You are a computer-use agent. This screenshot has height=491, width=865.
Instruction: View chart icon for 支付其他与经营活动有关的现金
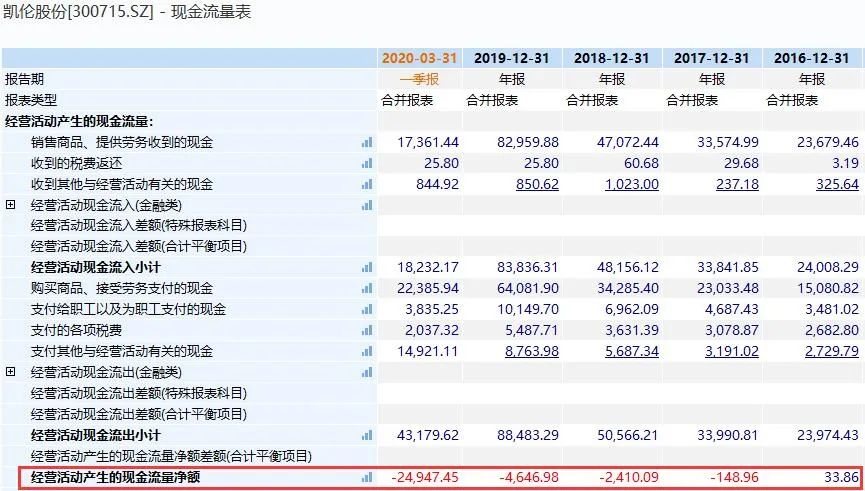pos(367,352)
